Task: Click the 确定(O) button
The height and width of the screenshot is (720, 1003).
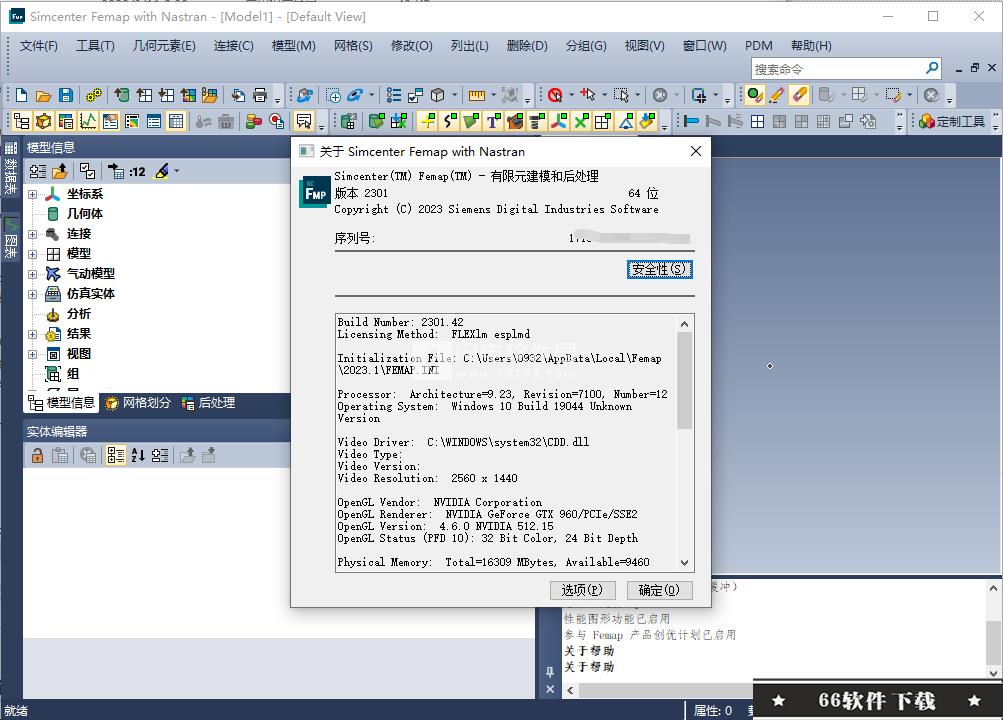Action: click(659, 590)
